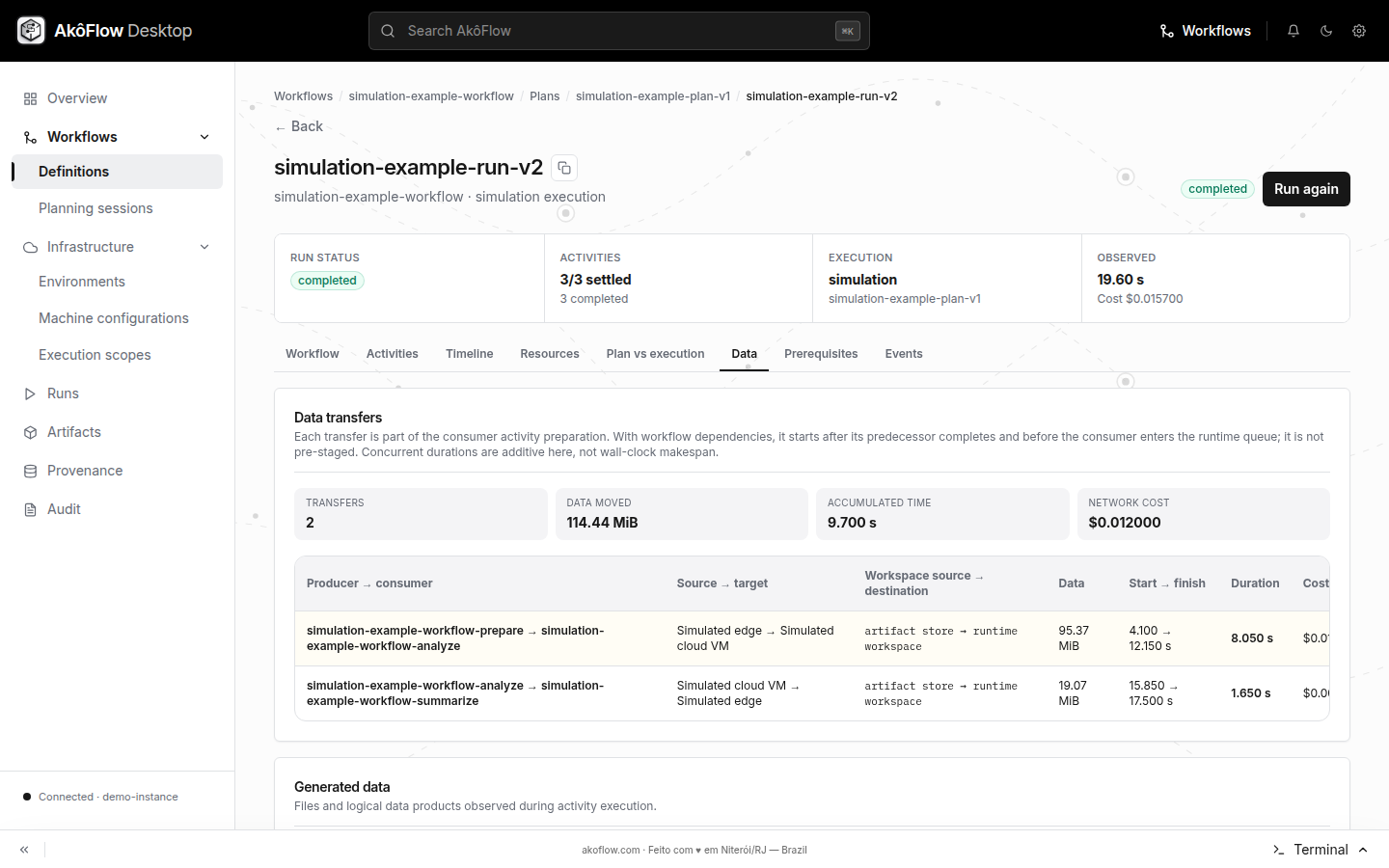The image size is (1389, 868).
Task: Select the Data tab
Action: 744,354
